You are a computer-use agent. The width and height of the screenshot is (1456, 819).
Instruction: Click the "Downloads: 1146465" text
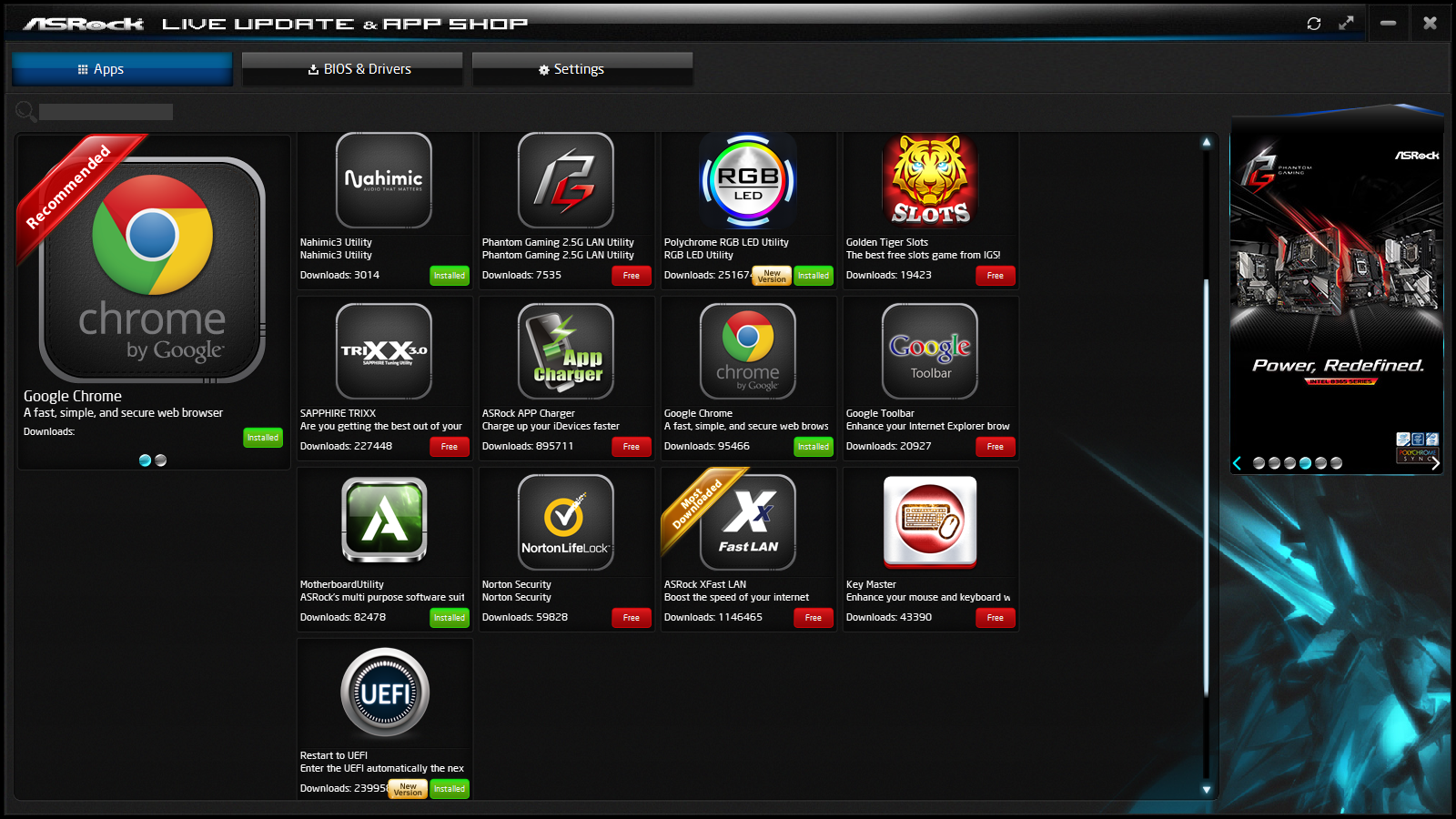713,618
